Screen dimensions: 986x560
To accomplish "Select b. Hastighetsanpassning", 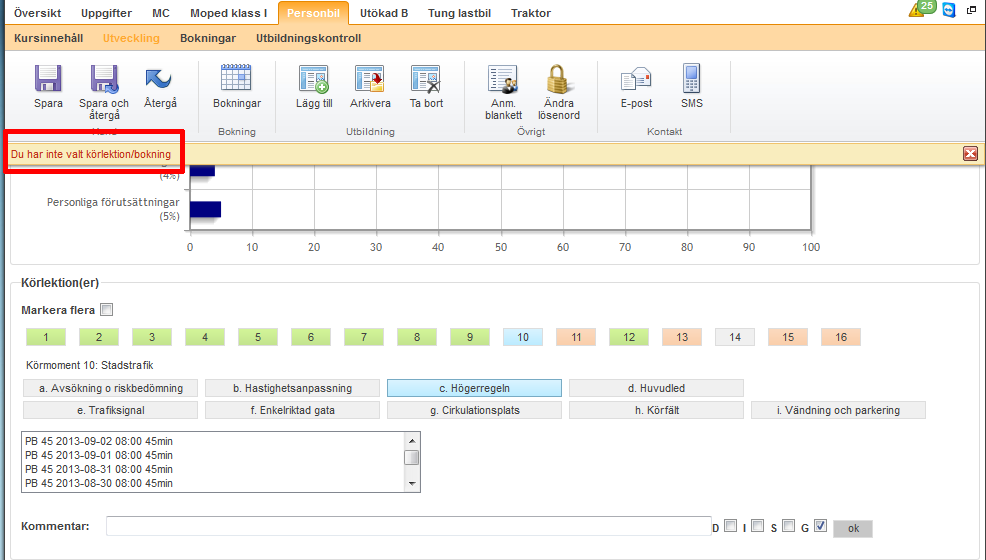I will coord(292,388).
